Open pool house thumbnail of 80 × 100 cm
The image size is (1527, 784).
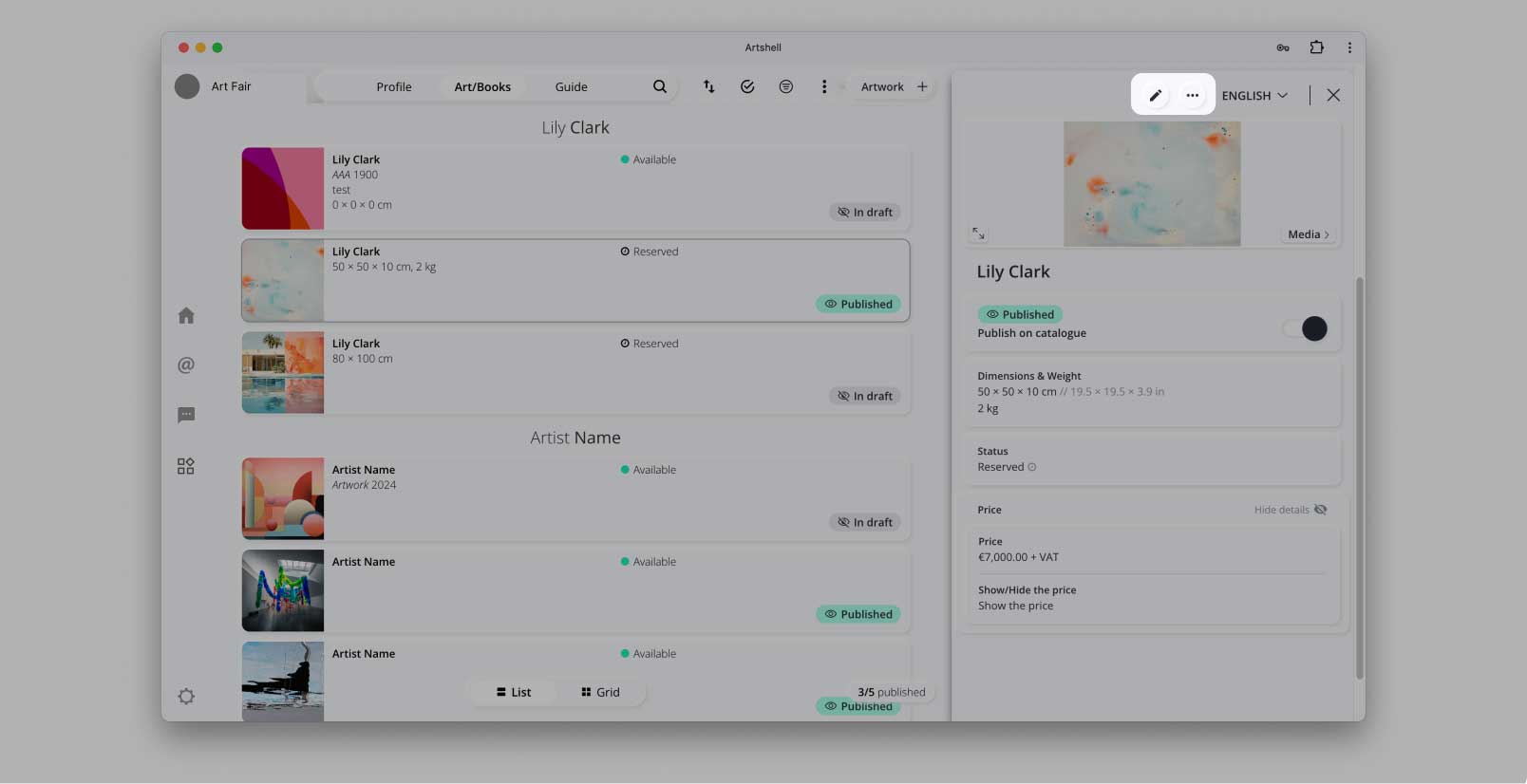click(282, 372)
